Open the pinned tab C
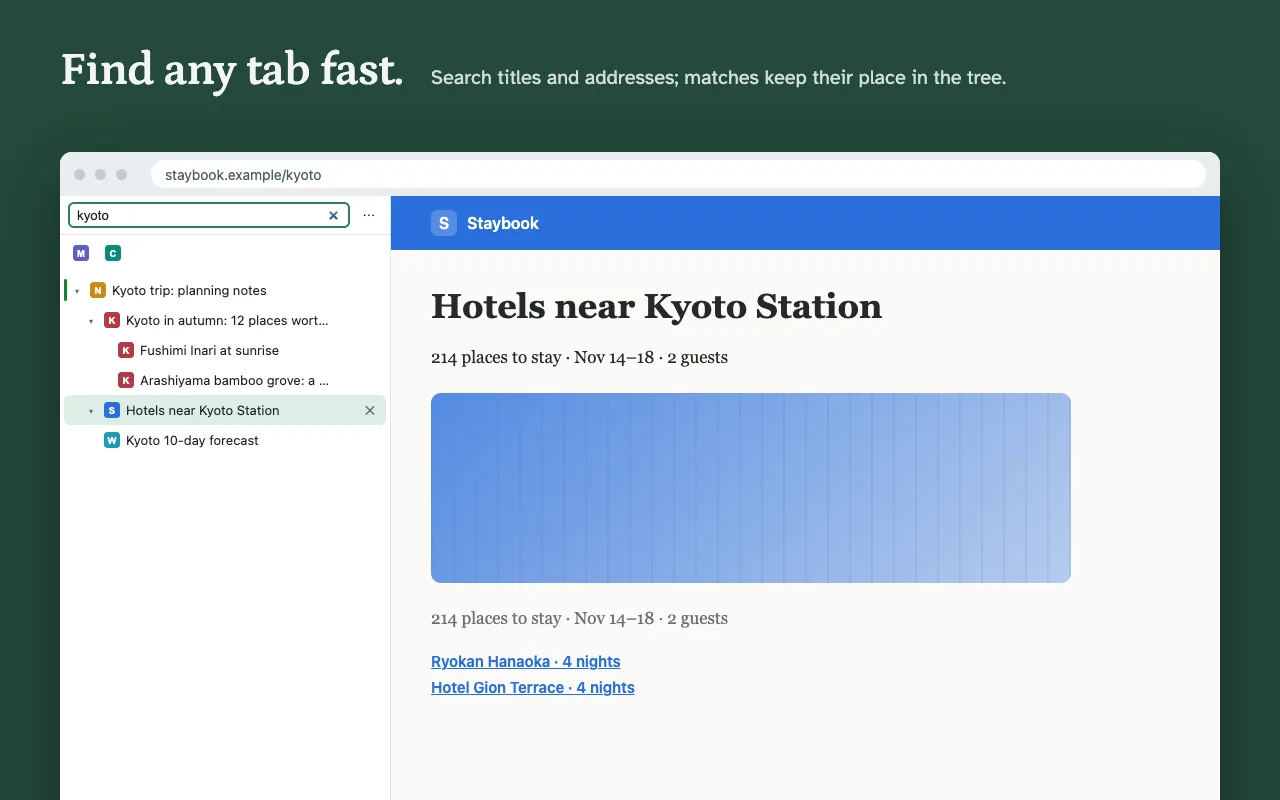This screenshot has height=800, width=1280. (113, 253)
